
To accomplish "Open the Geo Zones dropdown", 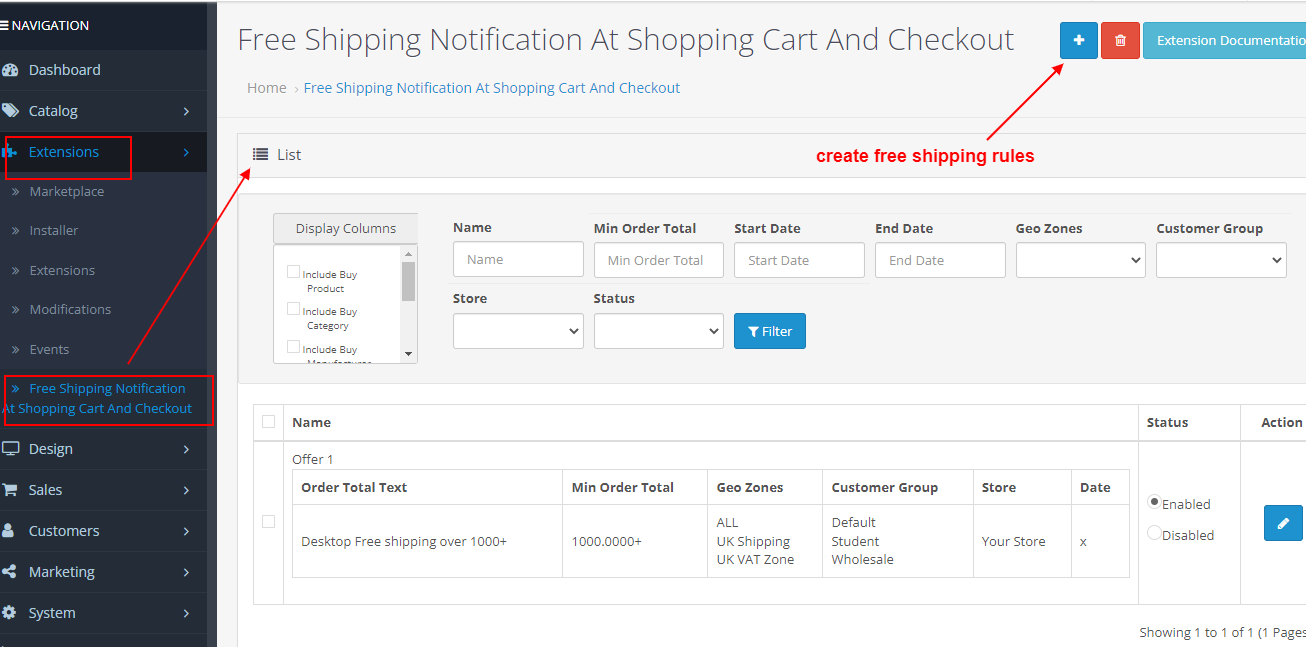I will coord(1080,260).
